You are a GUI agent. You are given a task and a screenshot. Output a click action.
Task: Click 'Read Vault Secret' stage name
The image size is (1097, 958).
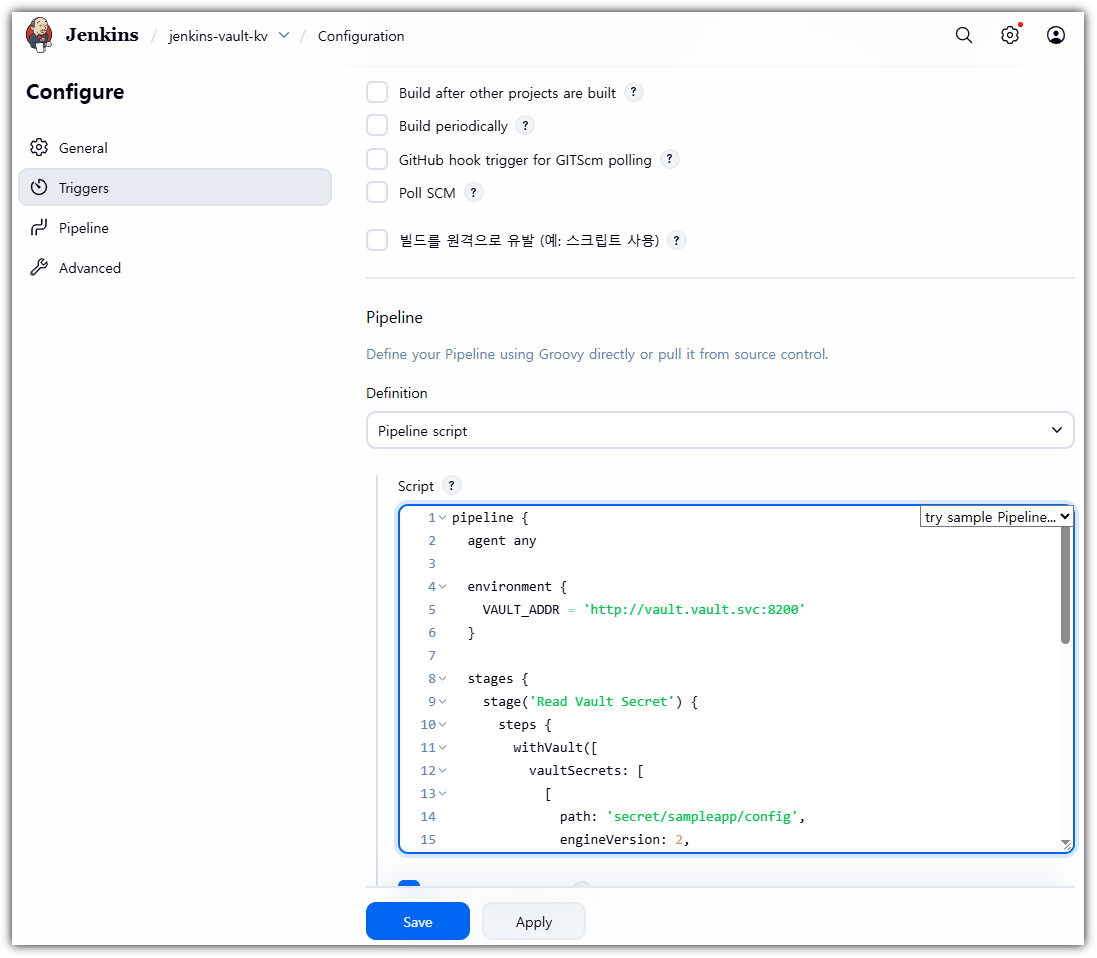pos(602,702)
